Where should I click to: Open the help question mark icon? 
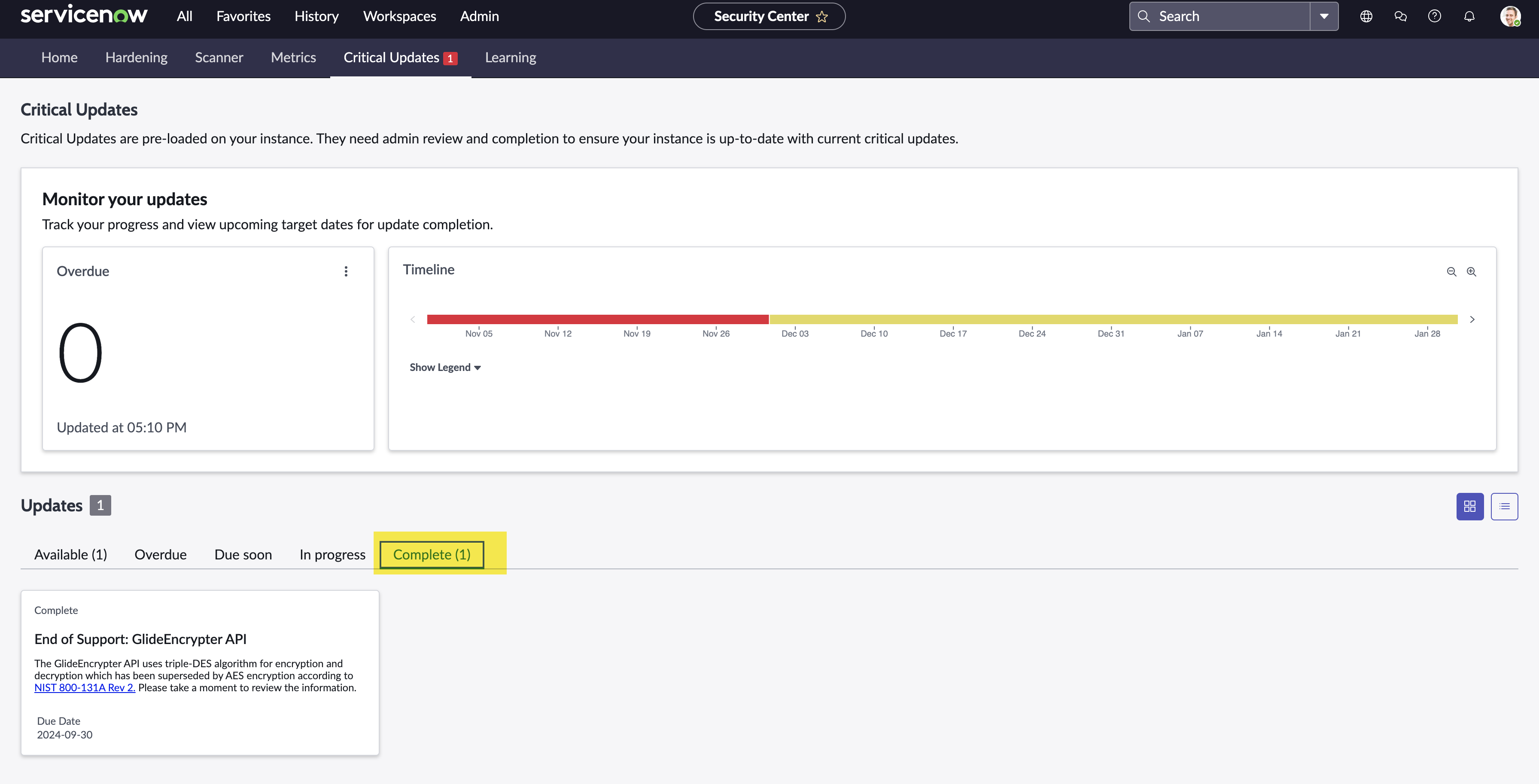(1435, 16)
